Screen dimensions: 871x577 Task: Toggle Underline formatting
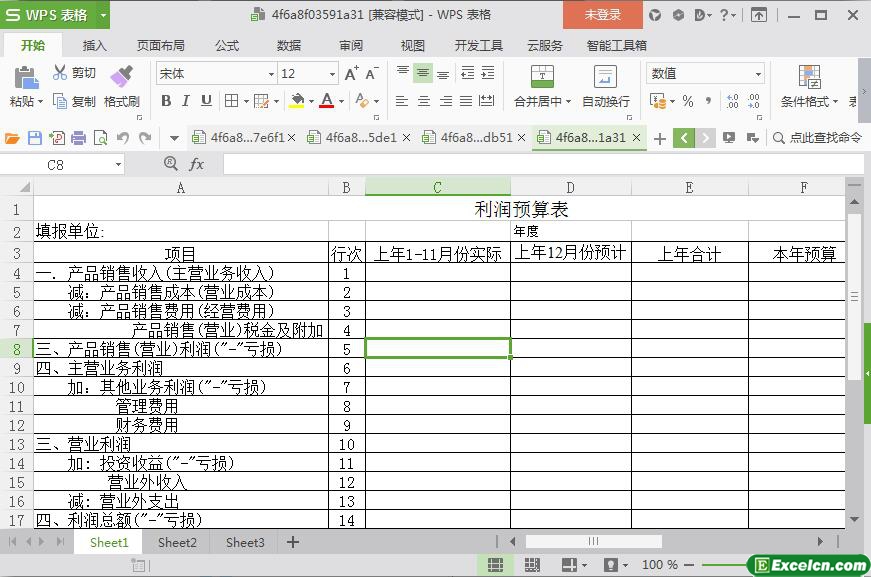pyautogui.click(x=206, y=101)
